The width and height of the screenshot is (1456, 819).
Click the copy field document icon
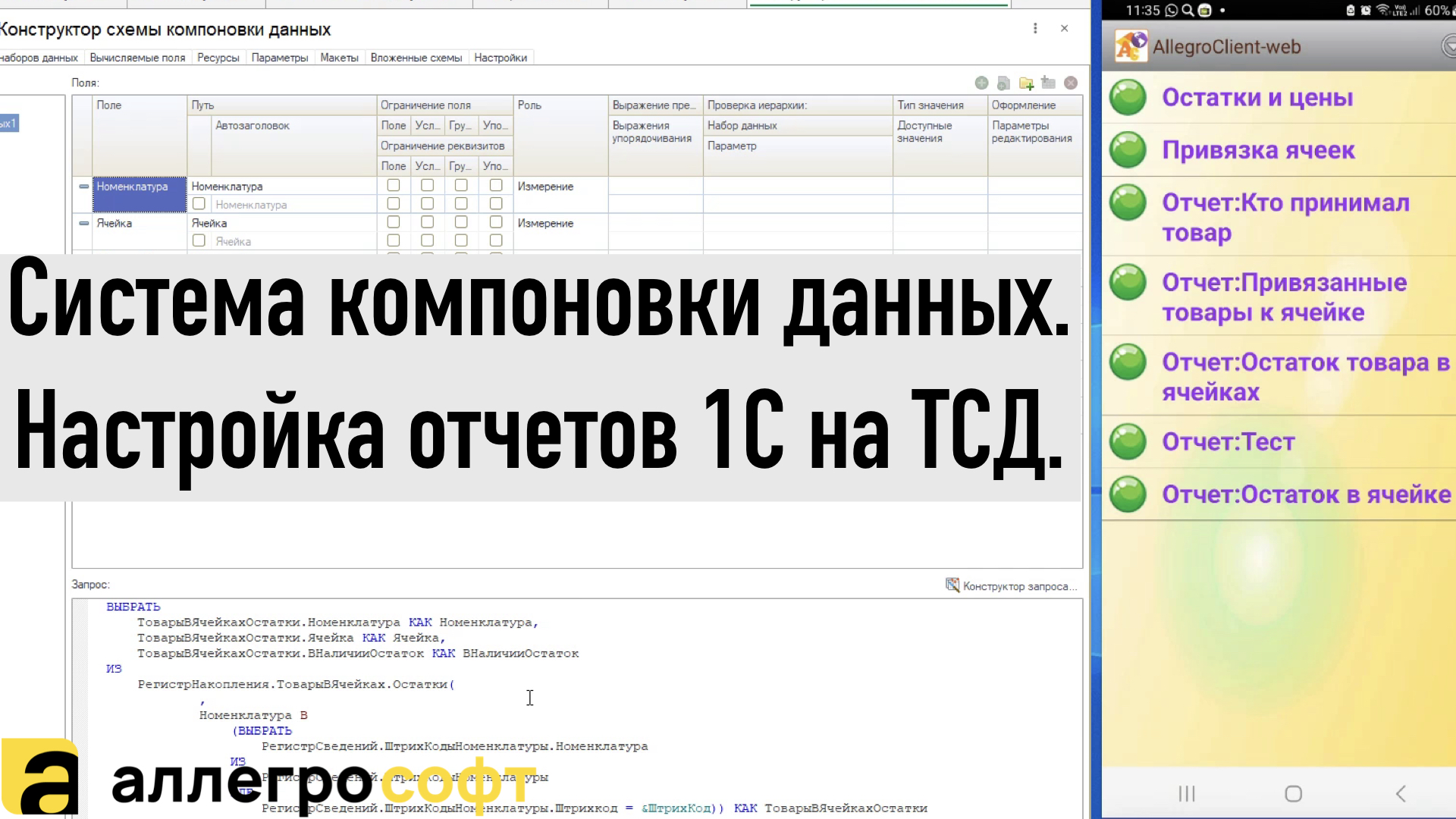1003,83
